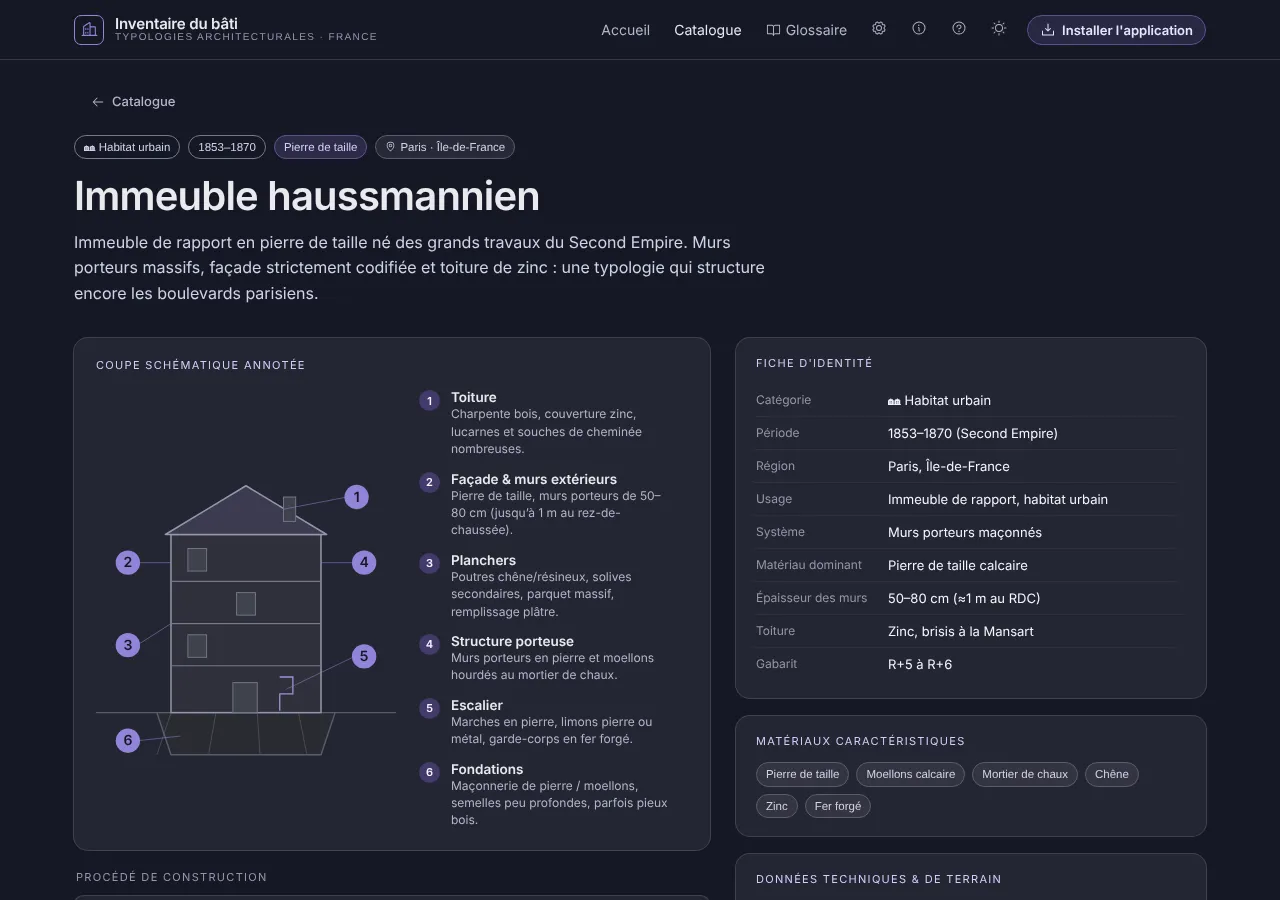This screenshot has height=900, width=1280.
Task: Click legend number 3 beside Planchers
Action: [429, 563]
